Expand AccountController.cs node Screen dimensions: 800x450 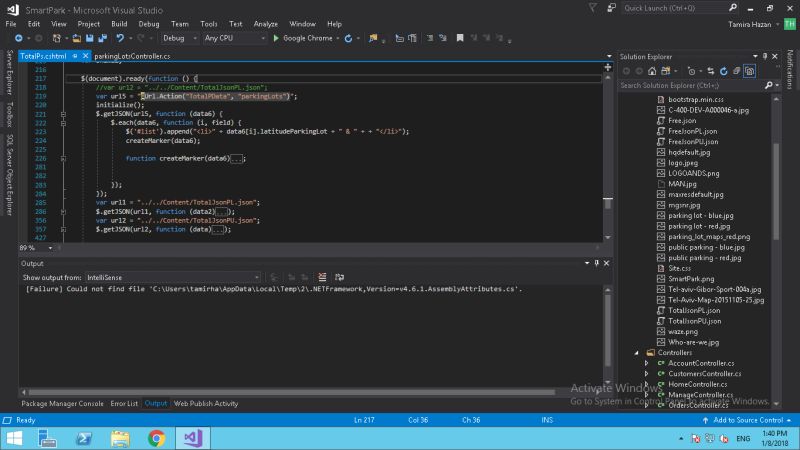(x=646, y=364)
